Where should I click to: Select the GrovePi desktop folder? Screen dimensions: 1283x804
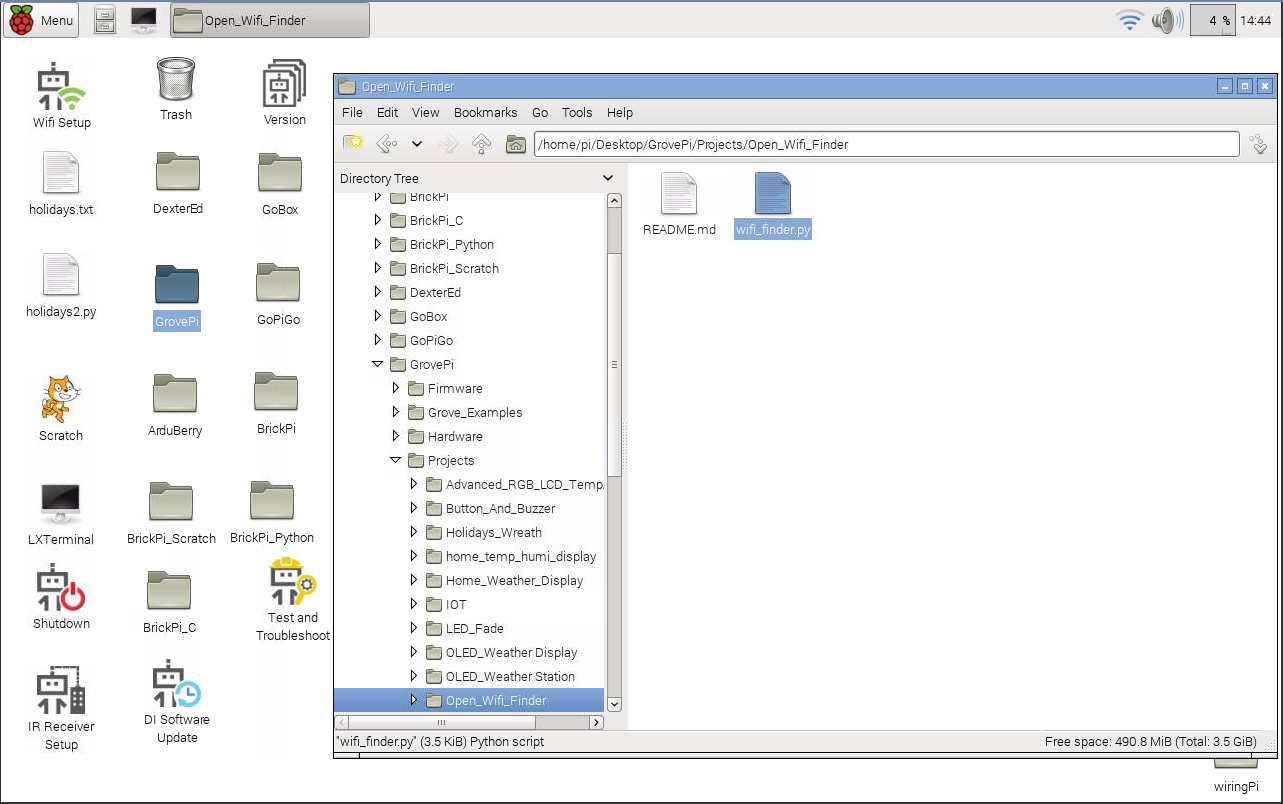(177, 296)
